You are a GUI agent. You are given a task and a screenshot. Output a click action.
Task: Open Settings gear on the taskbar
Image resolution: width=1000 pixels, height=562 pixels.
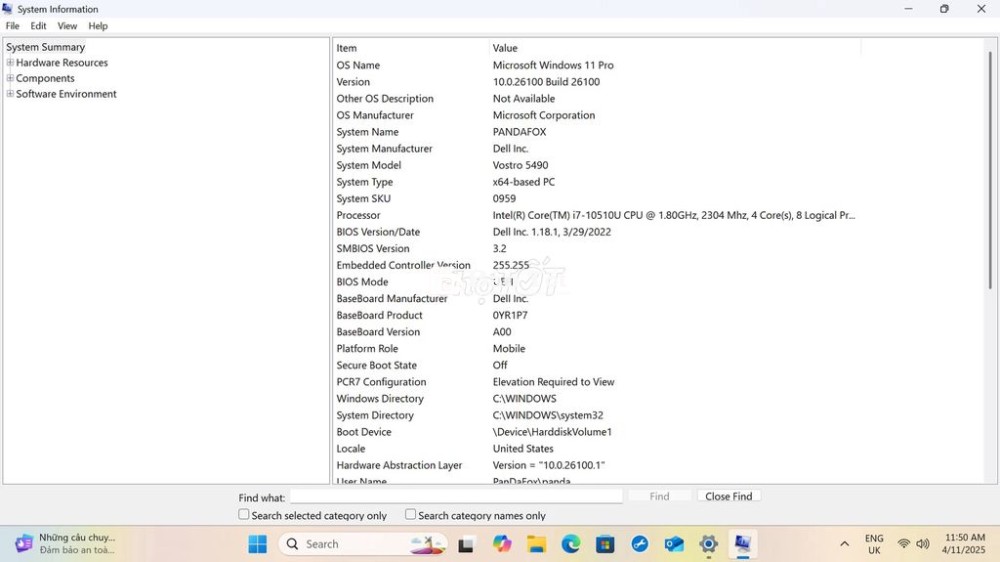pos(709,544)
